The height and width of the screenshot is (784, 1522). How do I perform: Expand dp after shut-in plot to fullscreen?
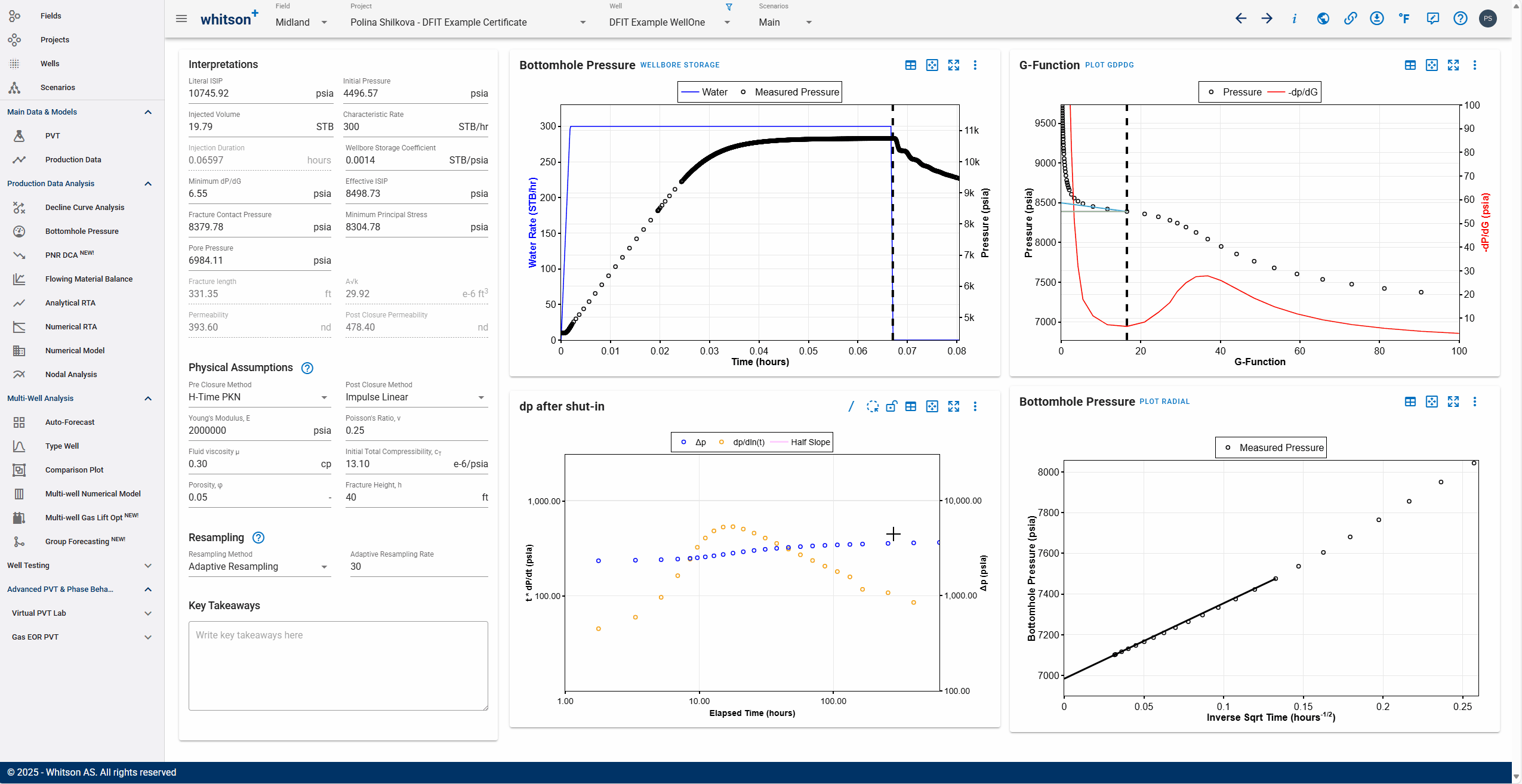pos(954,406)
